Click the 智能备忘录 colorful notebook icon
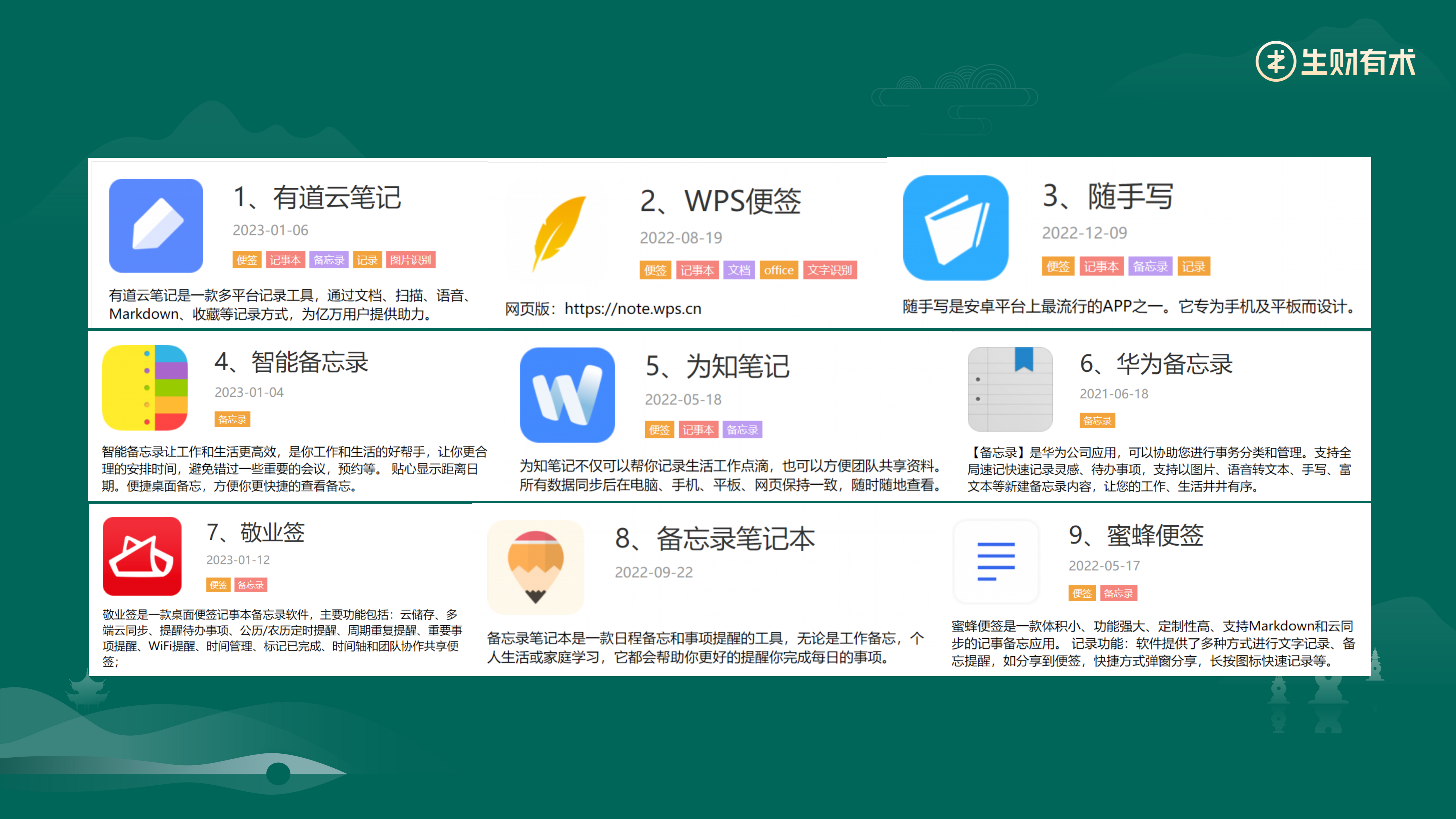Viewport: 1456px width, 819px height. pos(145,388)
